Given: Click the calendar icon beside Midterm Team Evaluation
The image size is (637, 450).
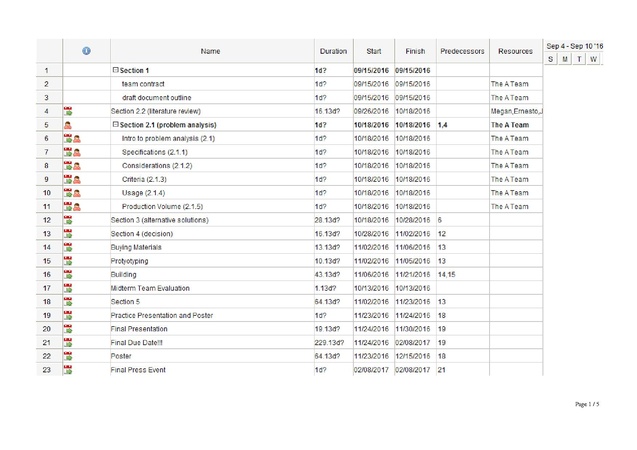Looking at the screenshot, I should pyautogui.click(x=68, y=288).
